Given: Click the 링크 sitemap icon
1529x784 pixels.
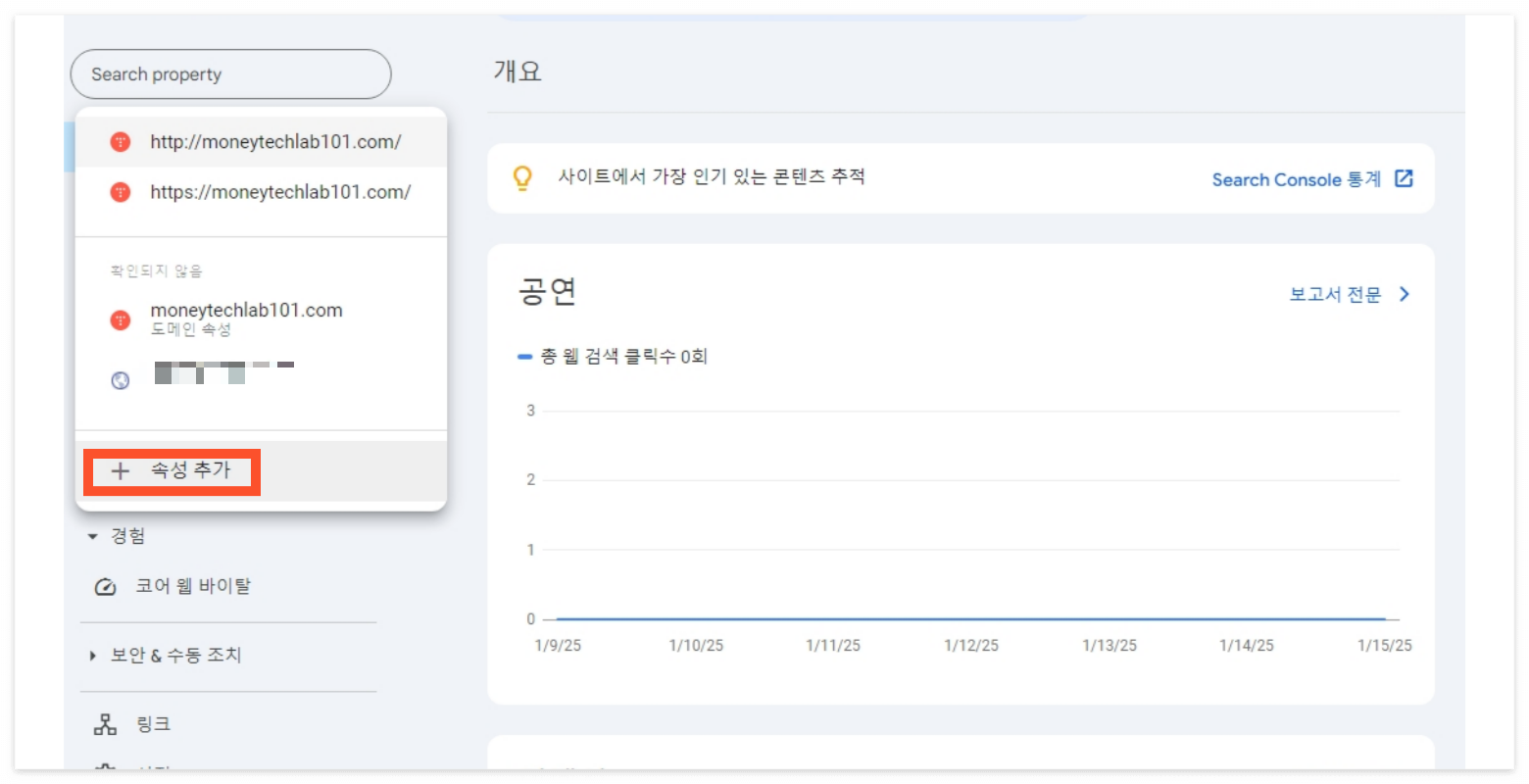Looking at the screenshot, I should 105,724.
